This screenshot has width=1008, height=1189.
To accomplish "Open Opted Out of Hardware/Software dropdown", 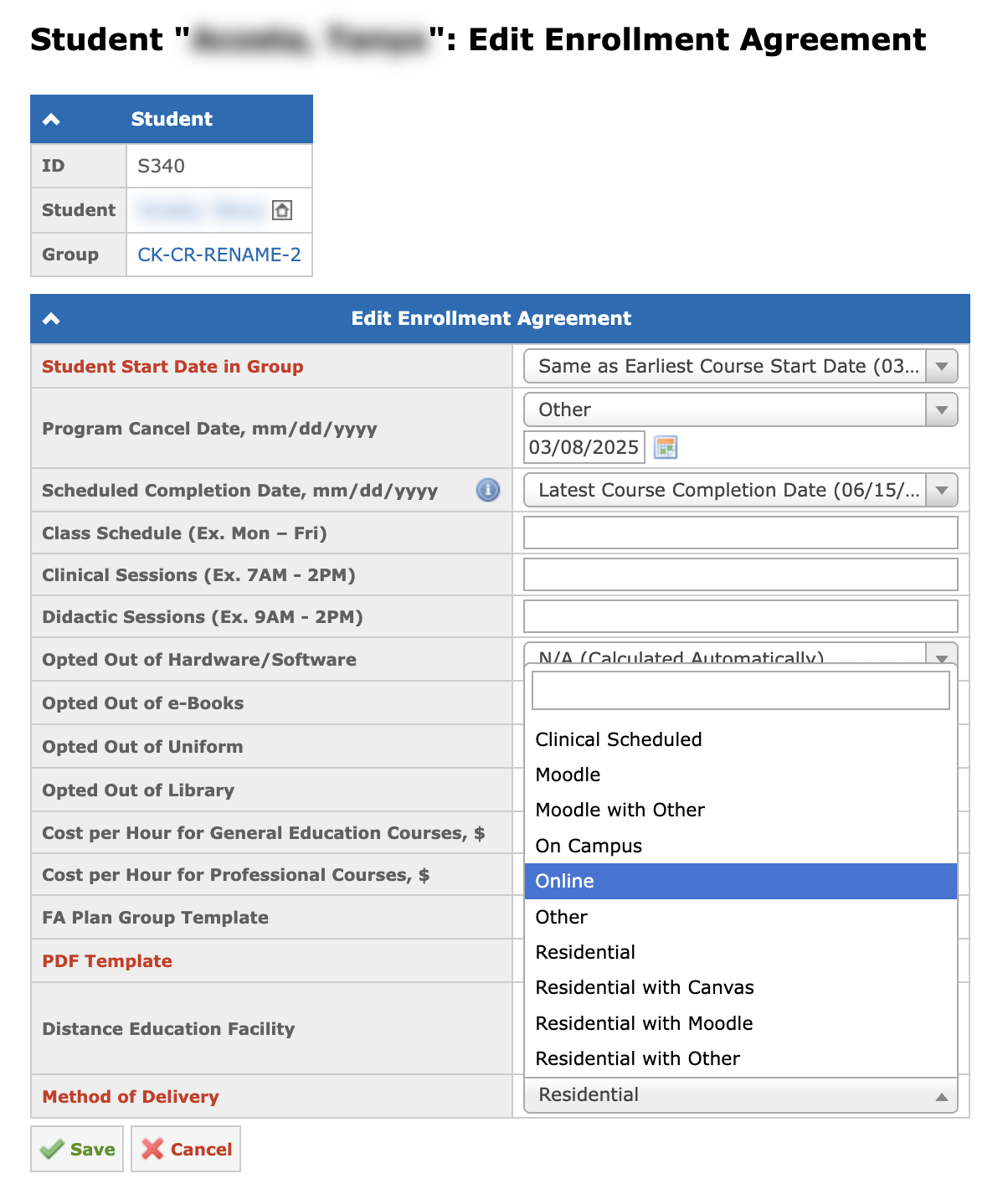I will click(741, 654).
